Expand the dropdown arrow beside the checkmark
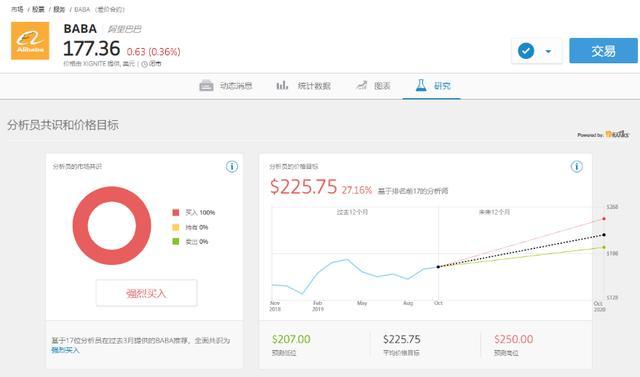This screenshot has height=377, width=640. click(548, 51)
